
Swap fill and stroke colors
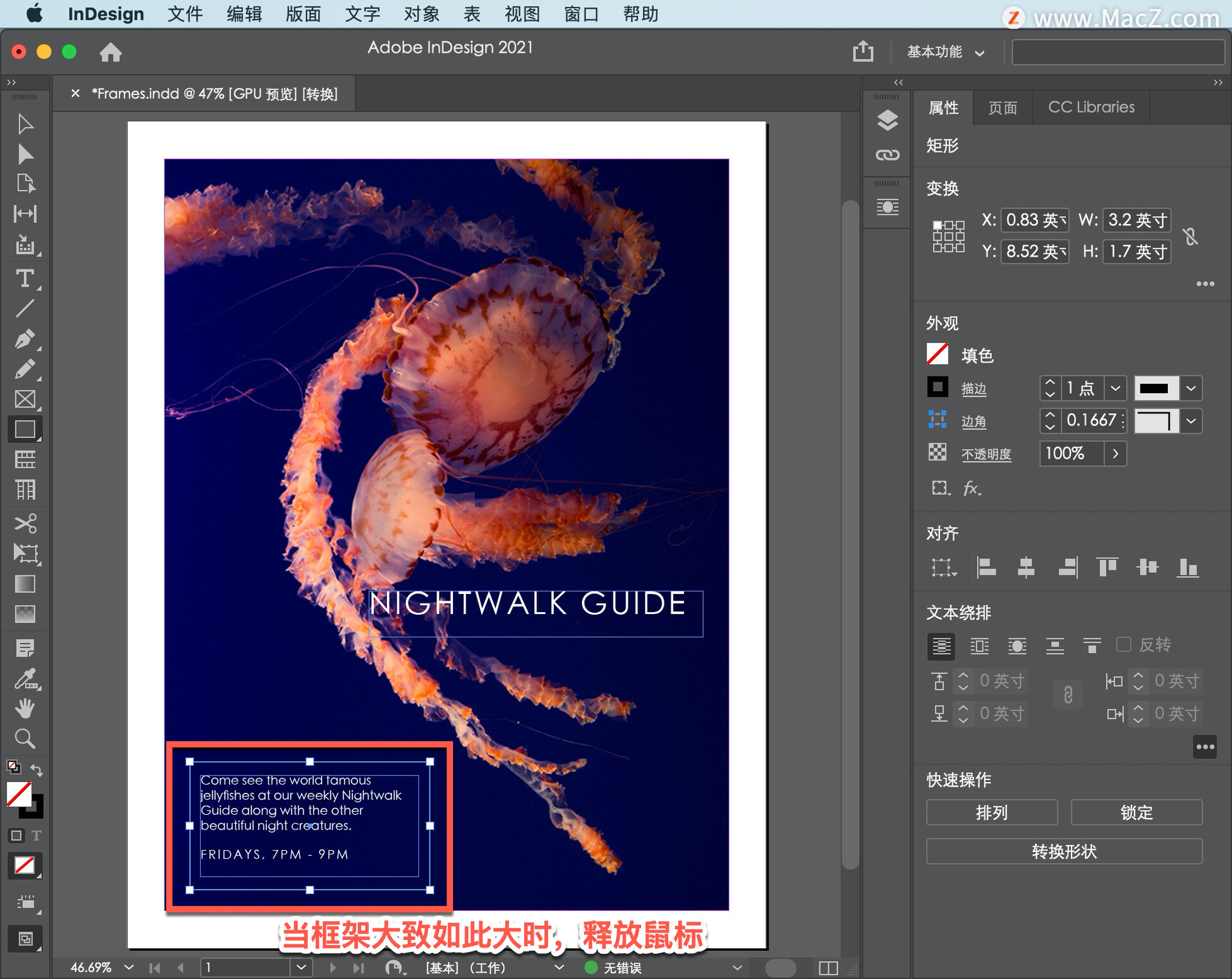[x=37, y=769]
